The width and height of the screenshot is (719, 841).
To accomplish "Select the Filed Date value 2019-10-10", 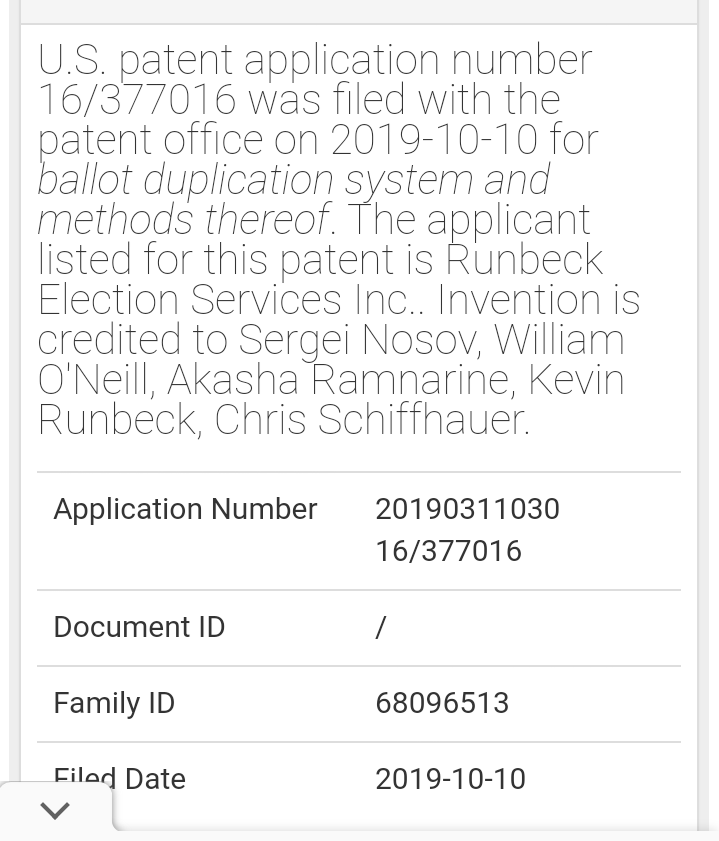I will point(450,779).
